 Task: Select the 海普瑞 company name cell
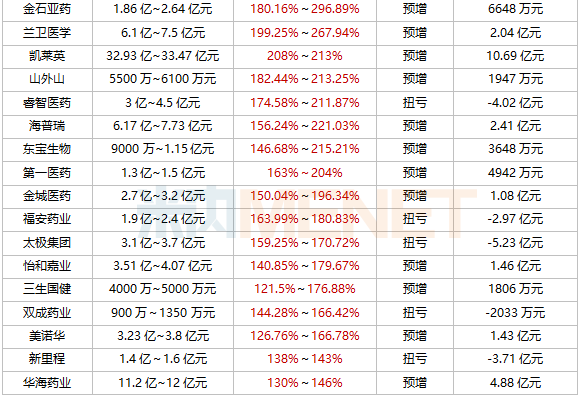(x=47, y=126)
